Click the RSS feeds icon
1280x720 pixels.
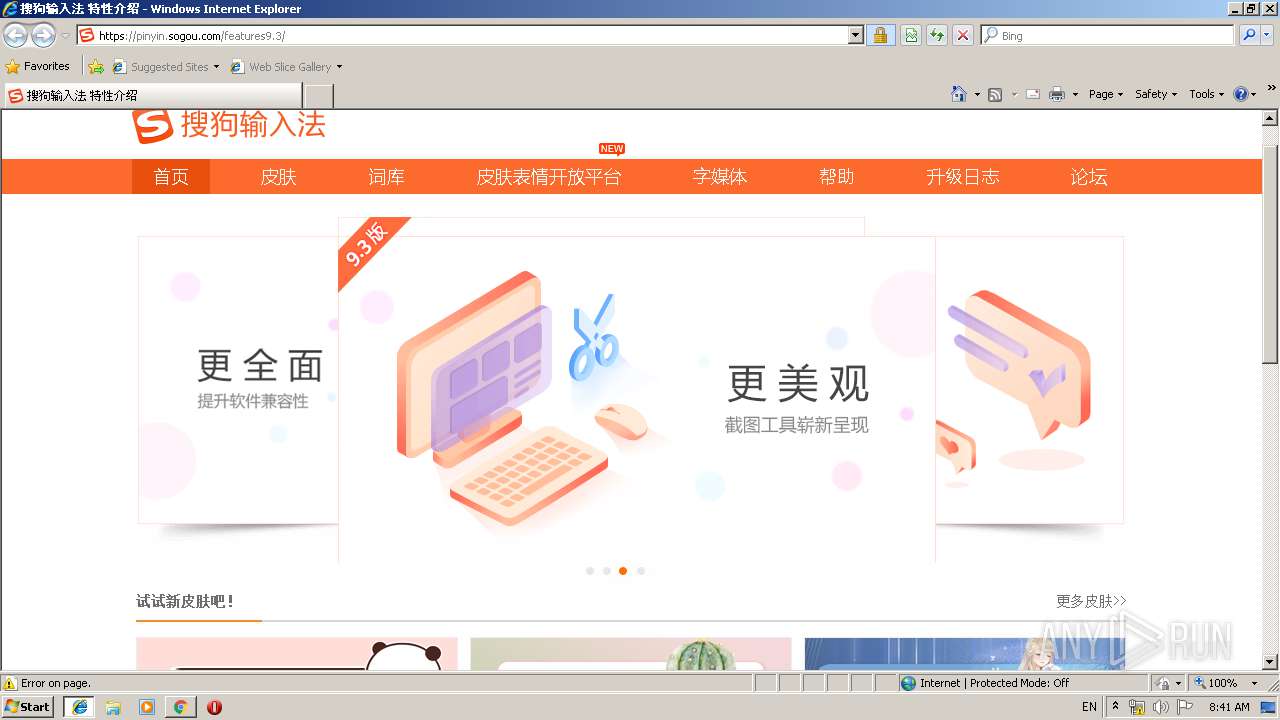[995, 94]
